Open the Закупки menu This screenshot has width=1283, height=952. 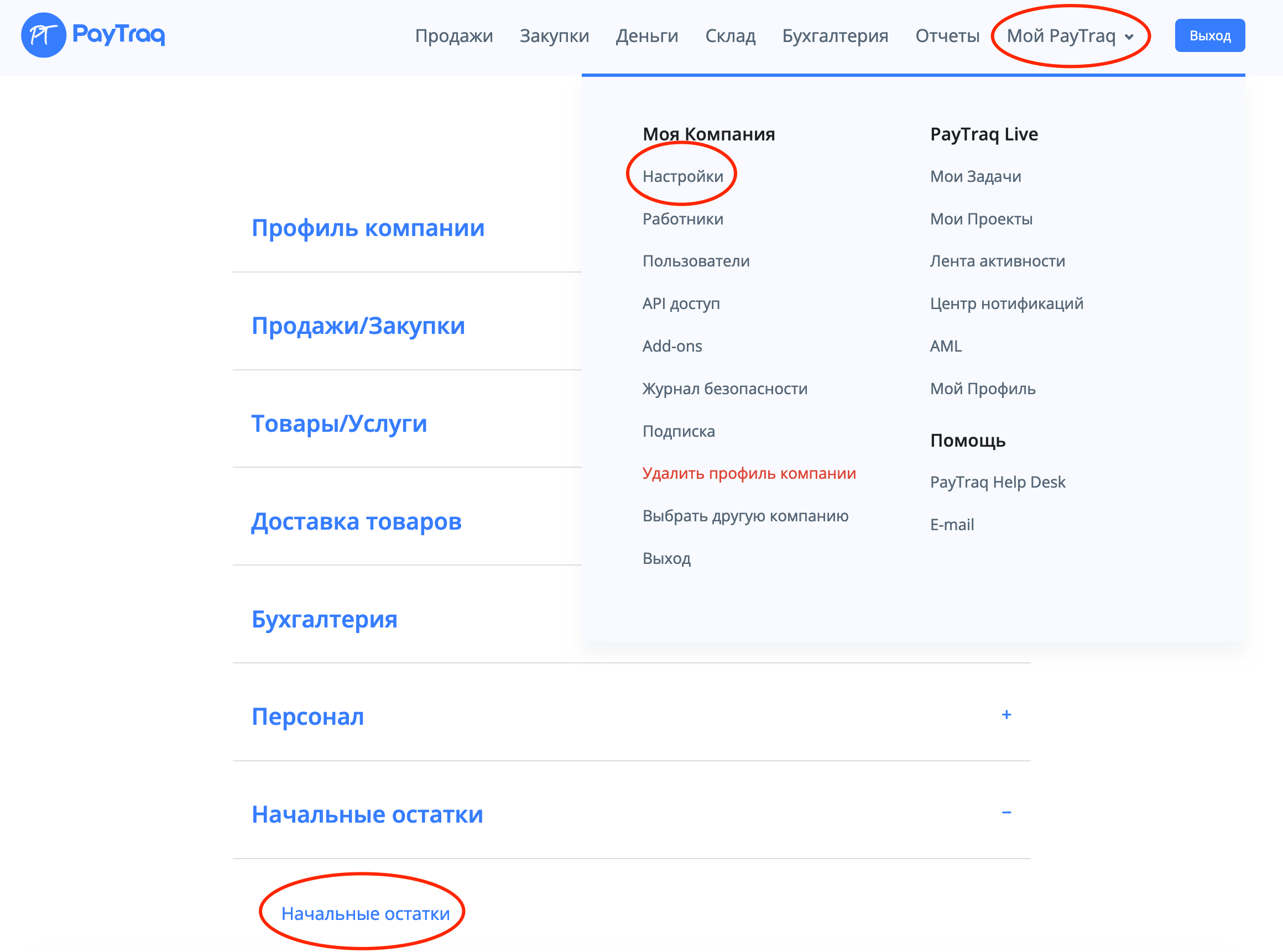pyautogui.click(x=554, y=36)
